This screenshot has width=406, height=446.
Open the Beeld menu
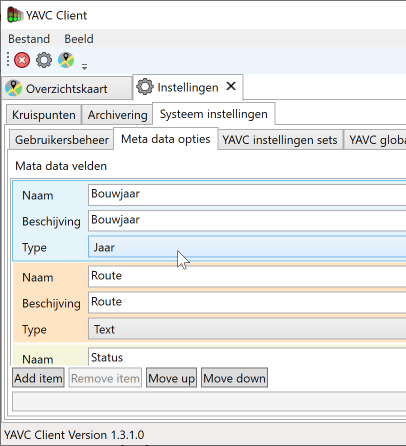pos(79,39)
